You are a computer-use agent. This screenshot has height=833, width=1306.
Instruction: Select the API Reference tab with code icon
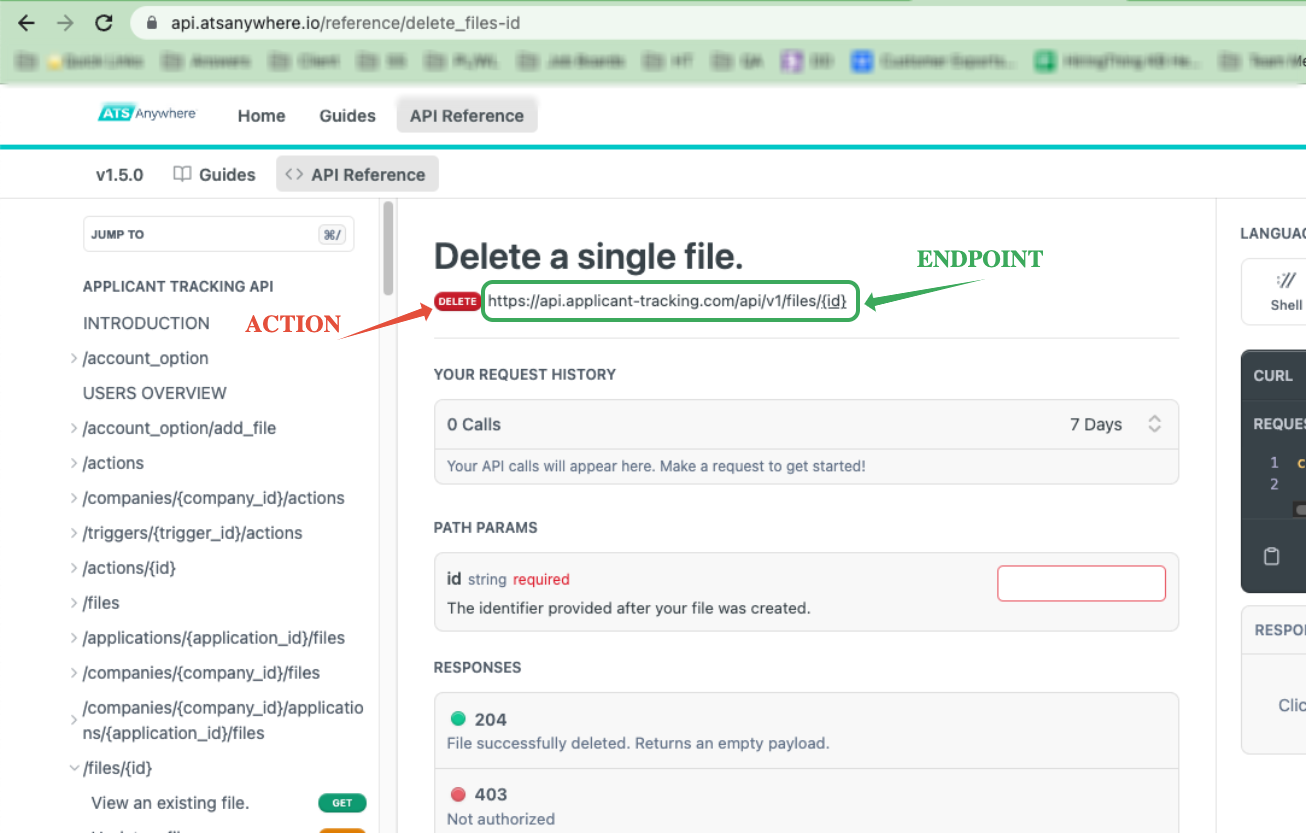coord(357,174)
